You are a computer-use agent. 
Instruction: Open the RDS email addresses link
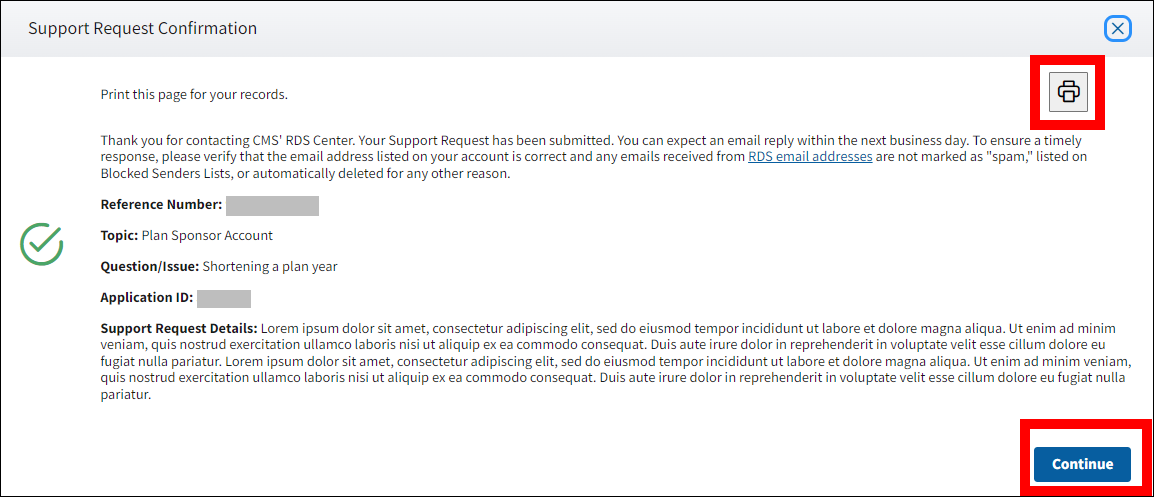click(x=810, y=157)
